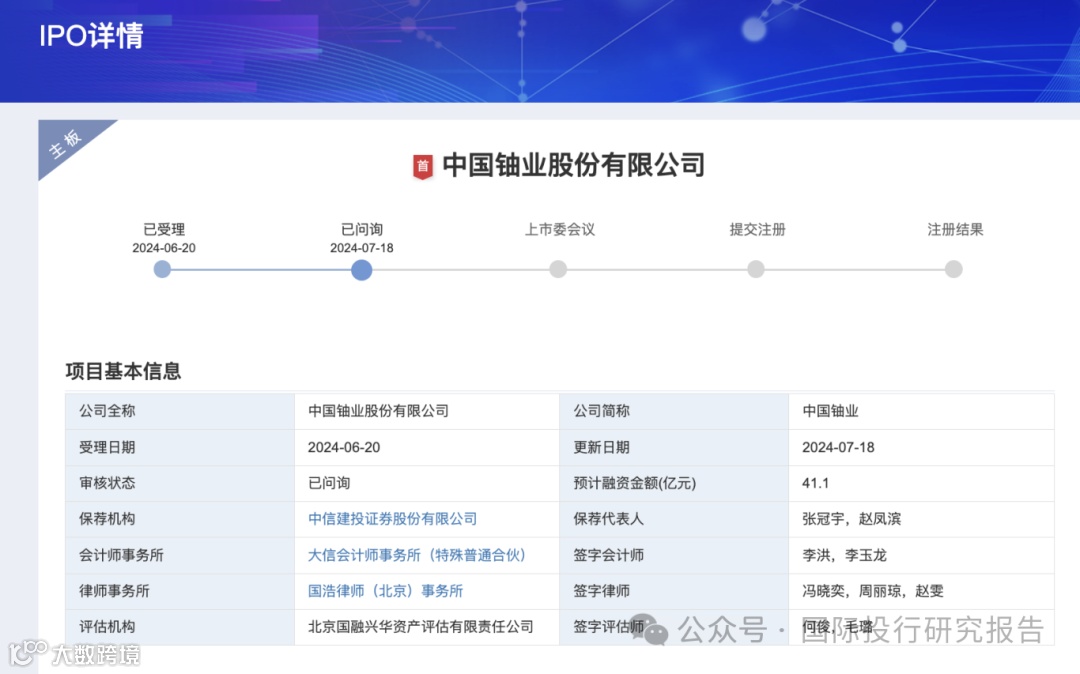1080x674 pixels.
Task: Open the 大信会计师事务所(特殊普通合伙) link
Action: (417, 555)
